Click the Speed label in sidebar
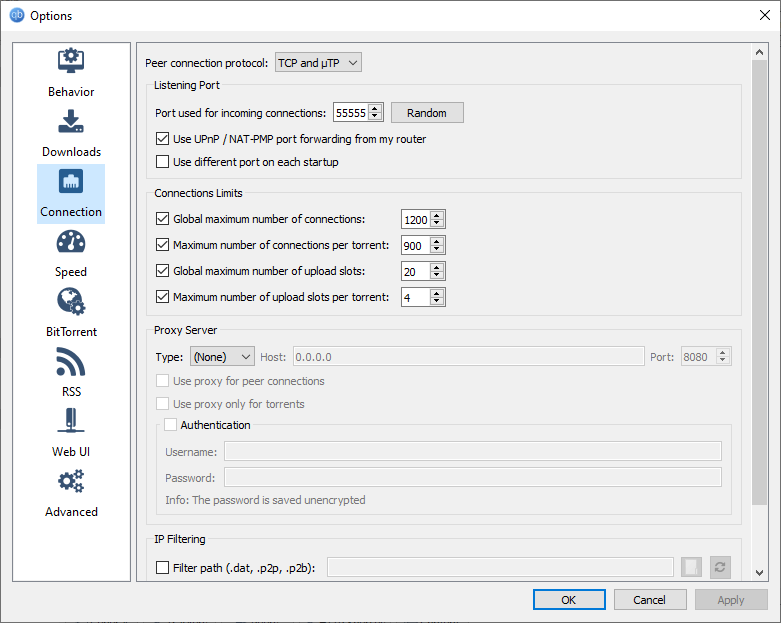The height and width of the screenshot is (623, 781). click(71, 272)
